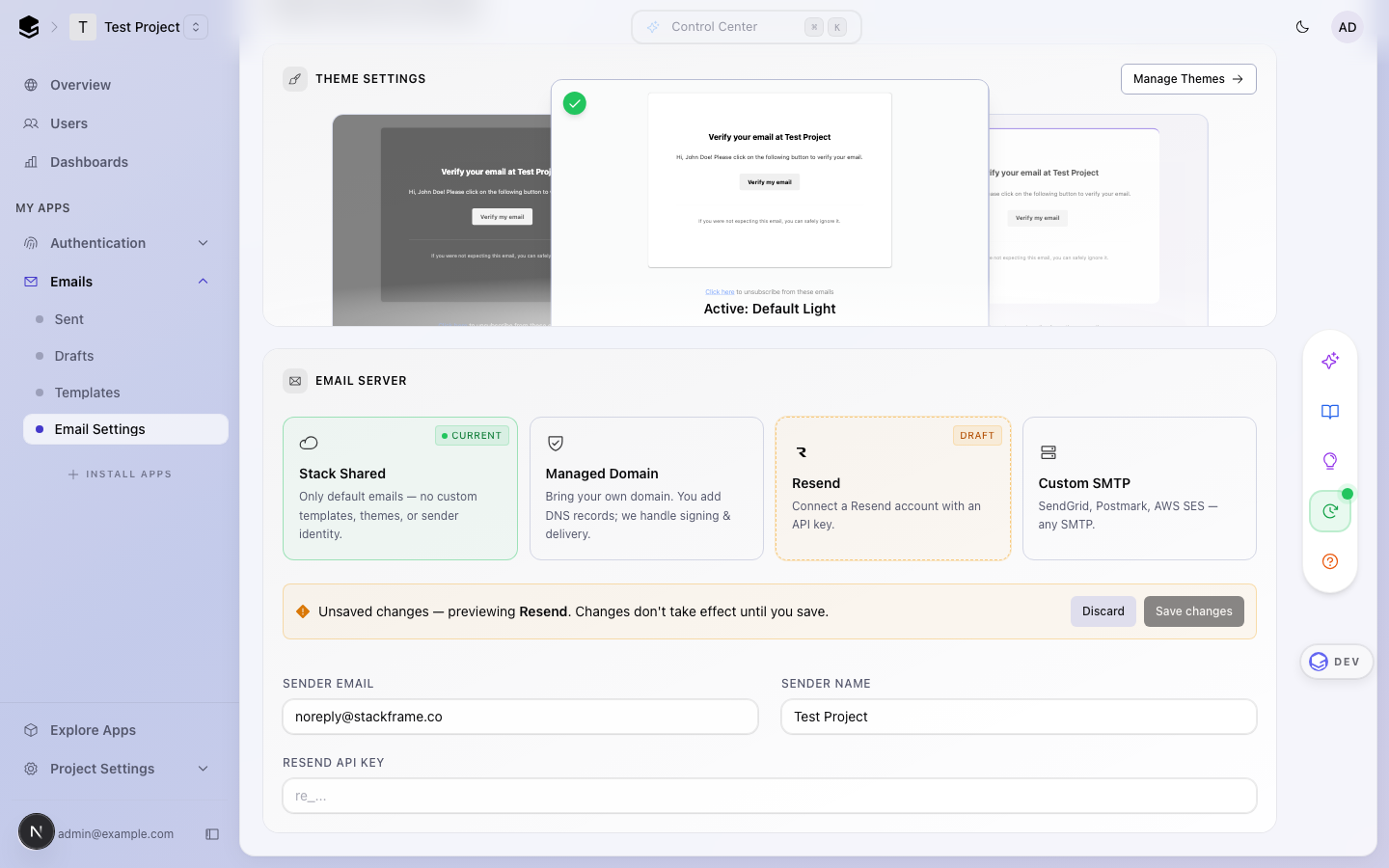Screen dimensions: 1389x868
Task: Click Manage Themes button
Action: pos(1188,79)
